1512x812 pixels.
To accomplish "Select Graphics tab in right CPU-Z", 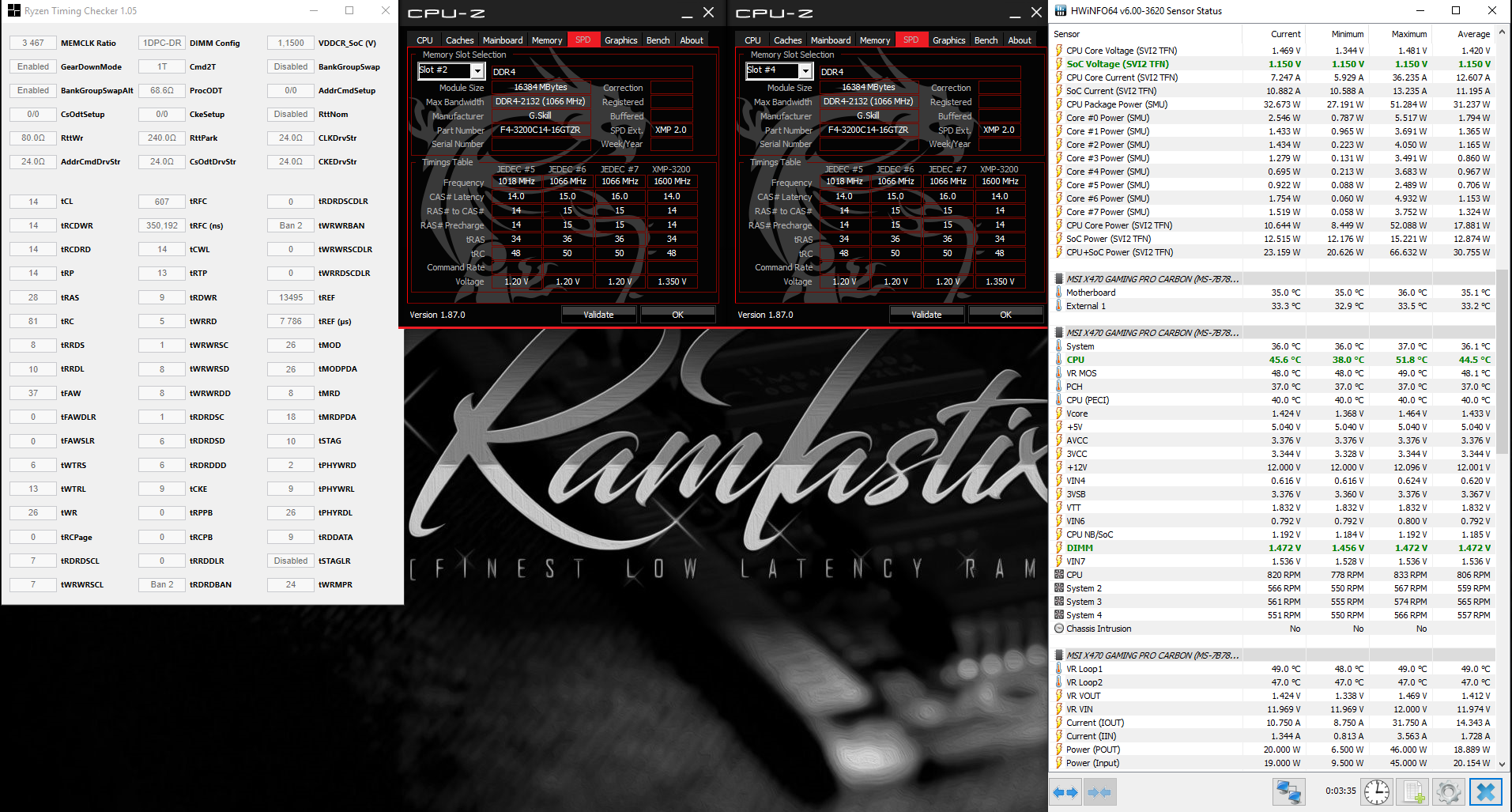I will click(948, 40).
